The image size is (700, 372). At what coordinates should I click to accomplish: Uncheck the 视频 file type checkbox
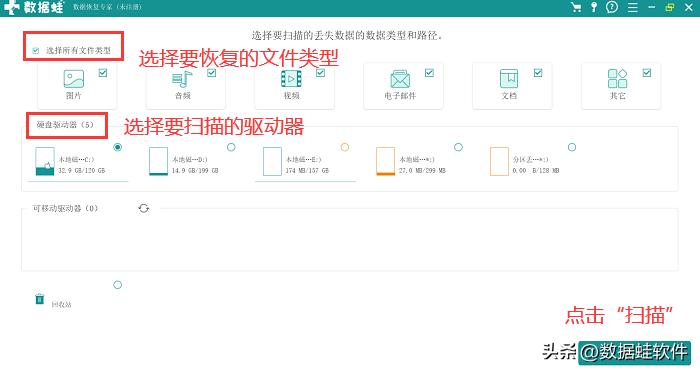[x=321, y=73]
